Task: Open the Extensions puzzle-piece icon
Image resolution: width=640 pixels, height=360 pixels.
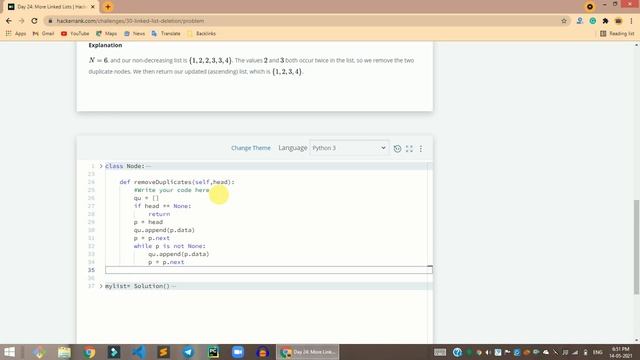Action: pyautogui.click(x=606, y=21)
